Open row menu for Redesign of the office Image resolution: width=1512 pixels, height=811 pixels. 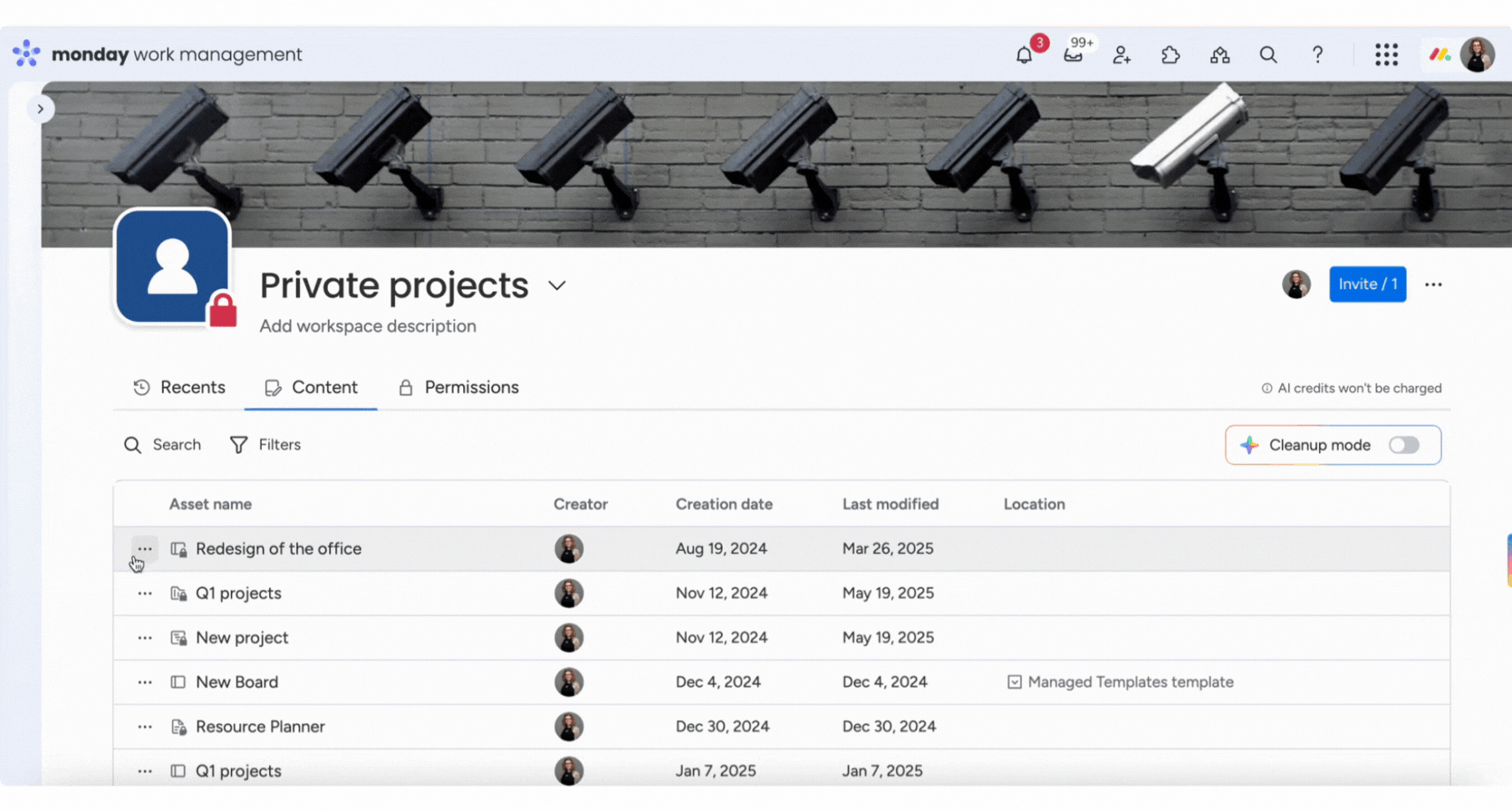(x=145, y=548)
